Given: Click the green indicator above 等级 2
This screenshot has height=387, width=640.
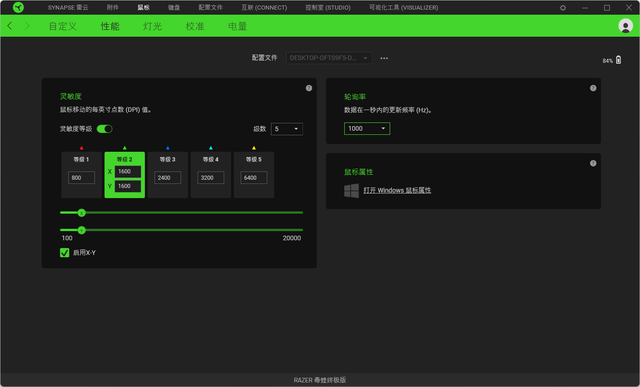Looking at the screenshot, I should pyautogui.click(x=124, y=148).
